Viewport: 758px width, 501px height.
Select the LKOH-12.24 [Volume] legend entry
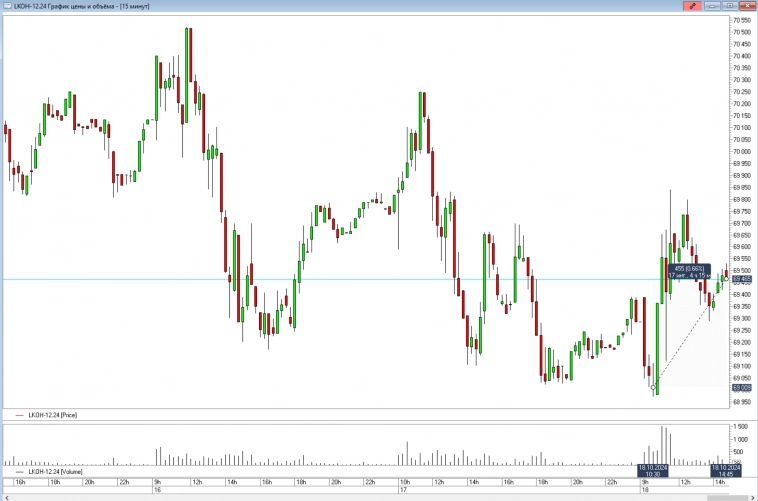[x=49, y=472]
